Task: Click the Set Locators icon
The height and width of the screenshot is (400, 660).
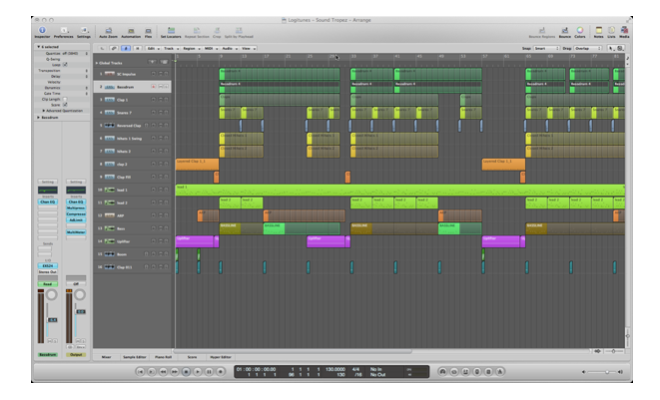Action: [x=171, y=32]
